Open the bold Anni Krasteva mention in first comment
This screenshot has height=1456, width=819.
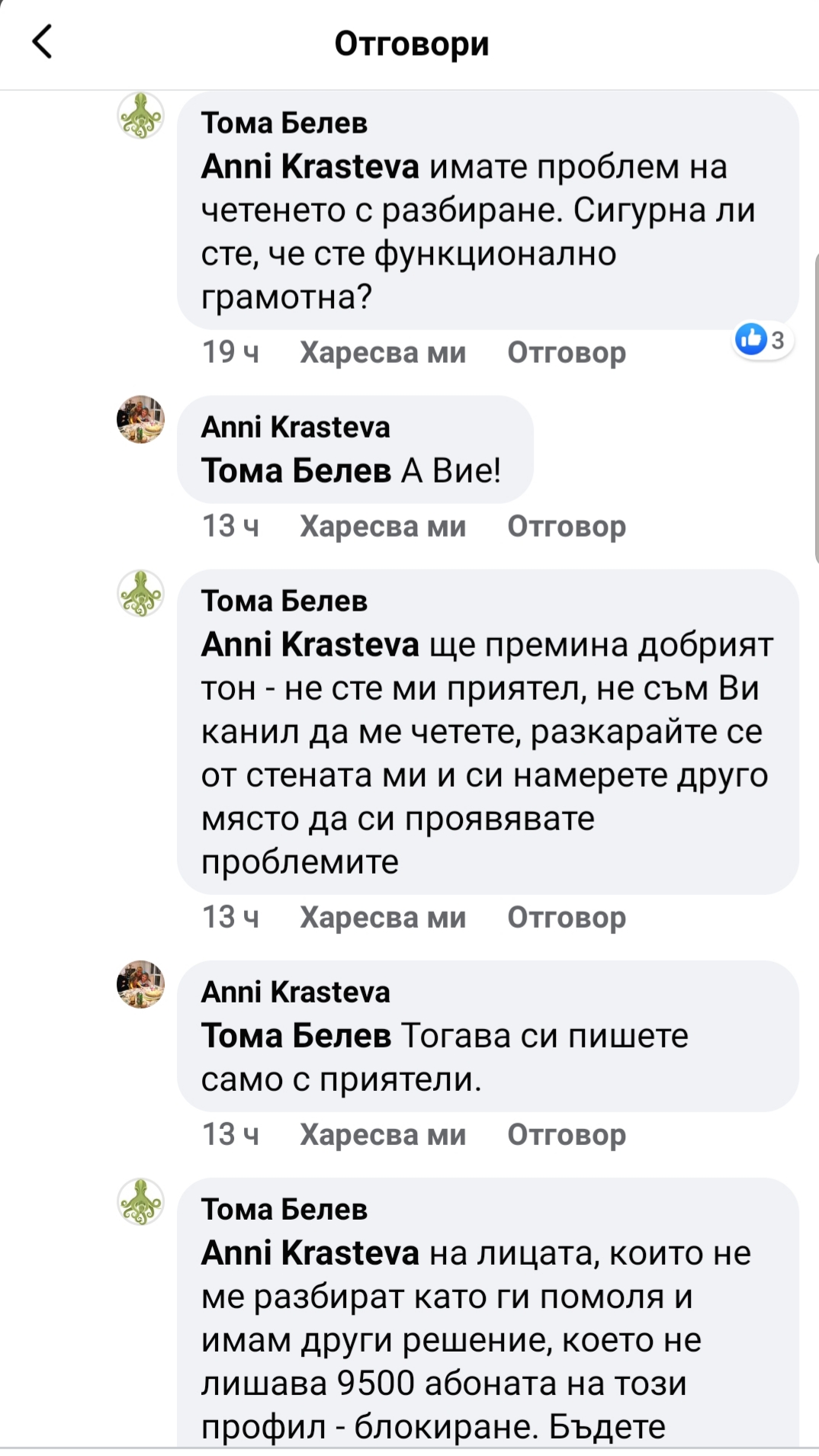click(x=310, y=167)
